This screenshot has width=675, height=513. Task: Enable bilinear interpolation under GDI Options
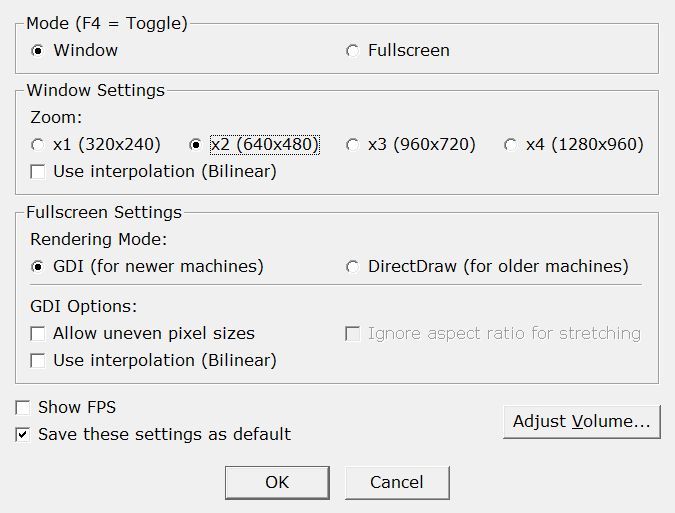(x=38, y=360)
